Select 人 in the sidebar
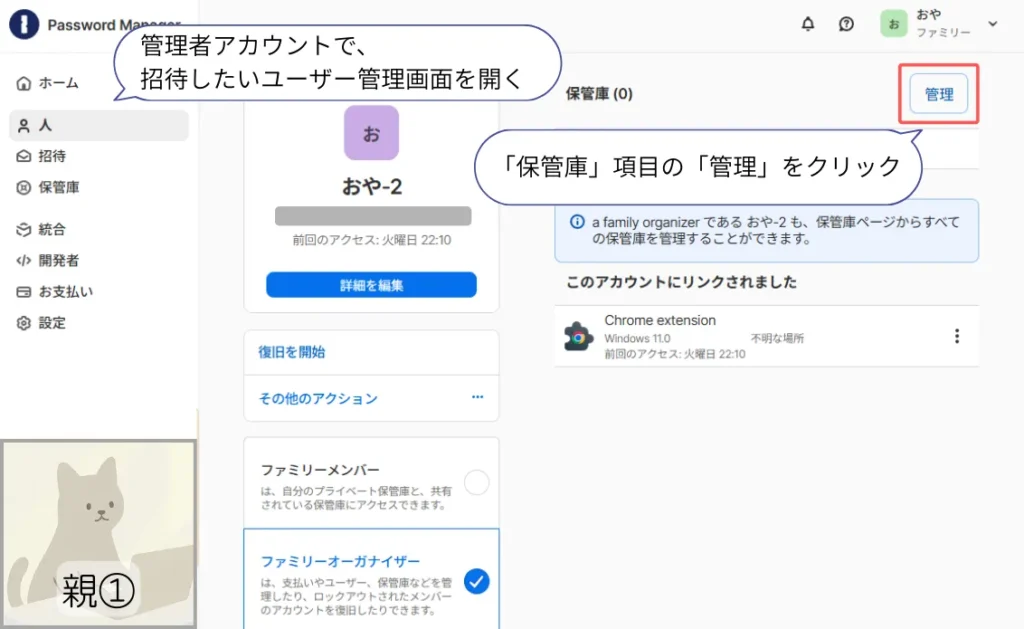Screen dimensions: 1024x629 47,124
